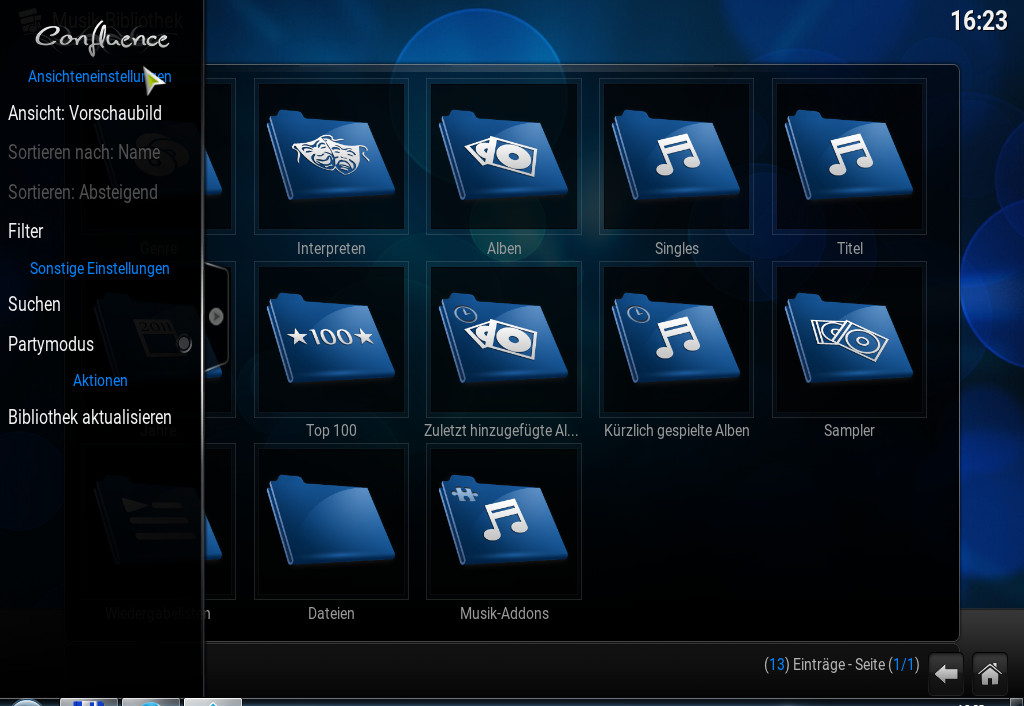Image resolution: width=1024 pixels, height=706 pixels.
Task: Open the Sampler folder icon
Action: tap(850, 339)
